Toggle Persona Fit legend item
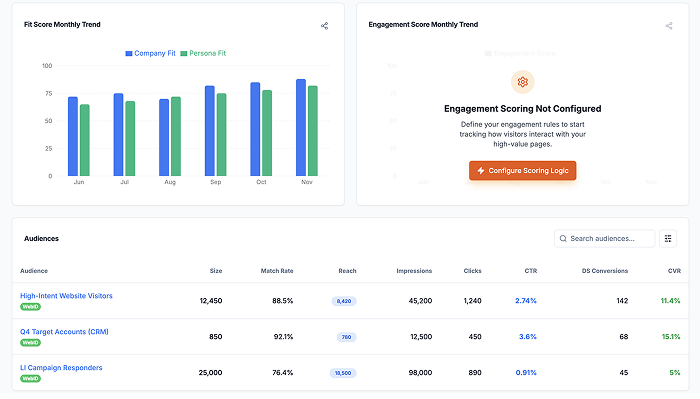The height and width of the screenshot is (399, 700). point(203,53)
